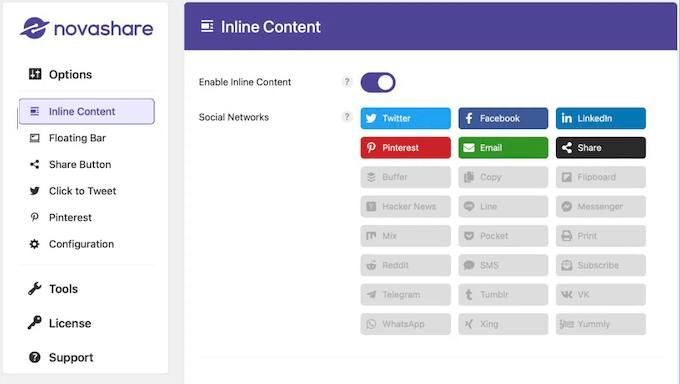
Task: Click the Options sliders icon
Action: 35,74
